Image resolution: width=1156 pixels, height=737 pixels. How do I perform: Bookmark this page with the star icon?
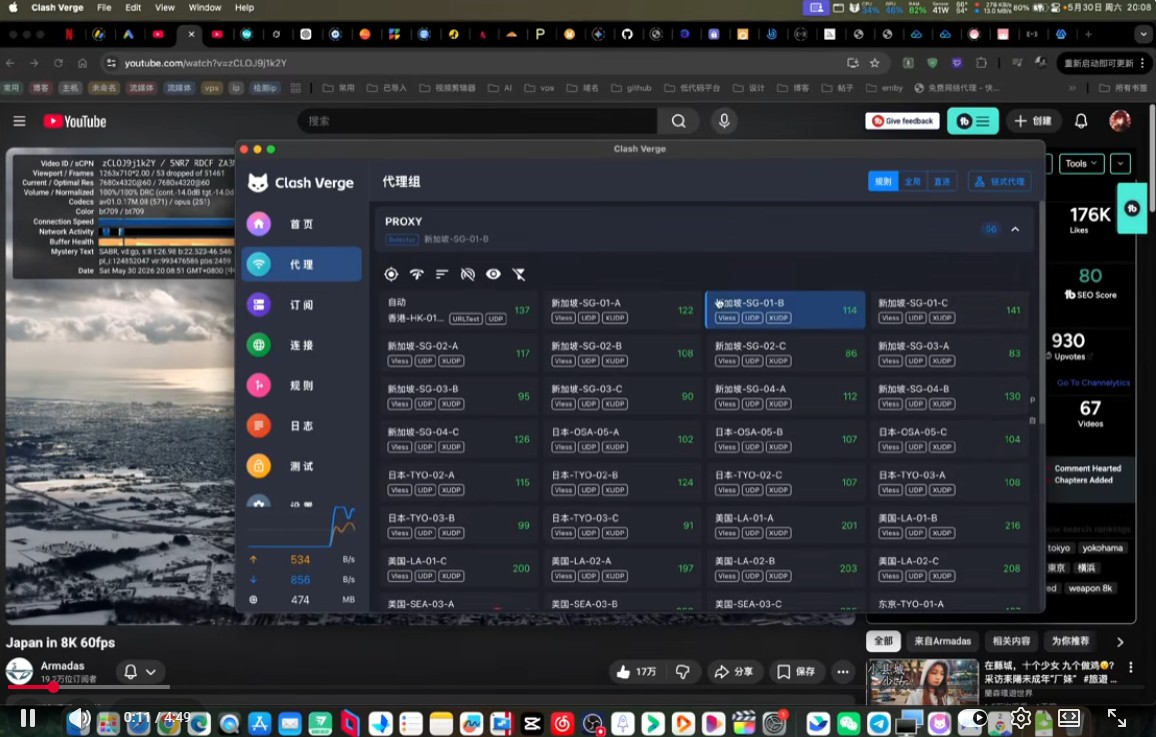(874, 63)
